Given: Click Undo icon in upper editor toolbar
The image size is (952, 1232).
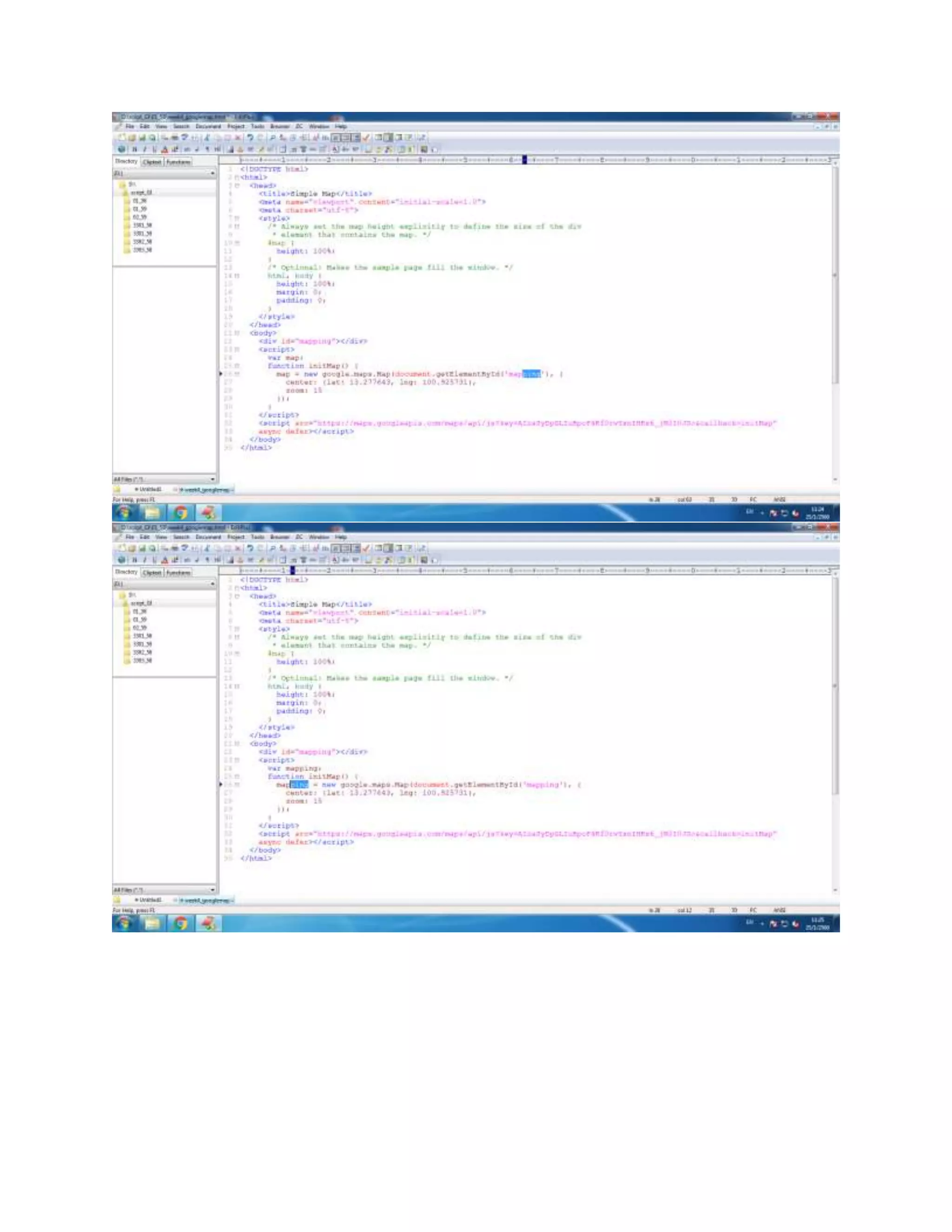Looking at the screenshot, I should point(250,137).
